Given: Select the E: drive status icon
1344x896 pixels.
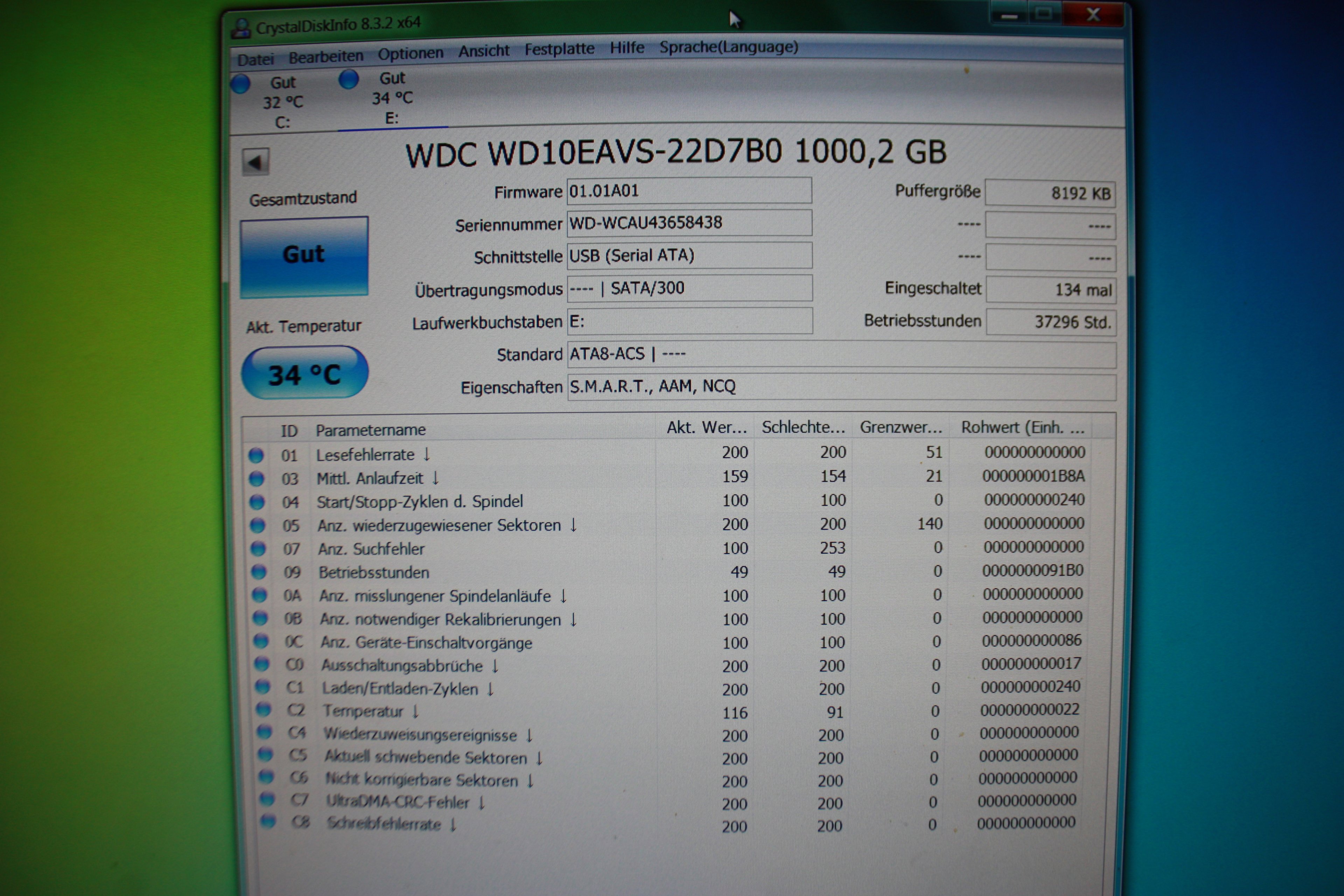Looking at the screenshot, I should point(349,79).
